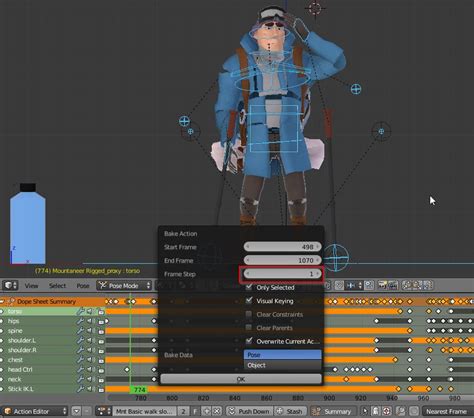Unlink action with X icon
474x418 pixels.
[217, 411]
